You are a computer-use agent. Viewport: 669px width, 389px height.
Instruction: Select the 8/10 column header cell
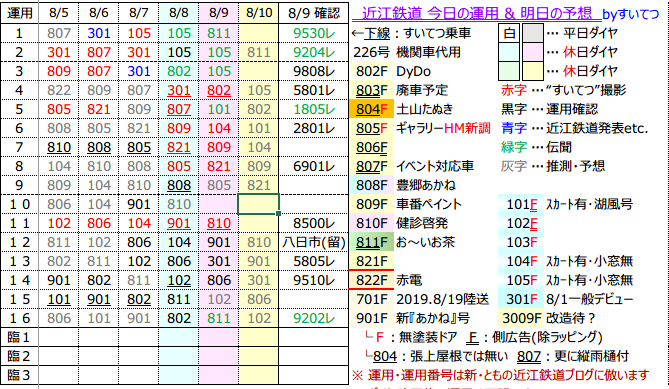point(259,13)
